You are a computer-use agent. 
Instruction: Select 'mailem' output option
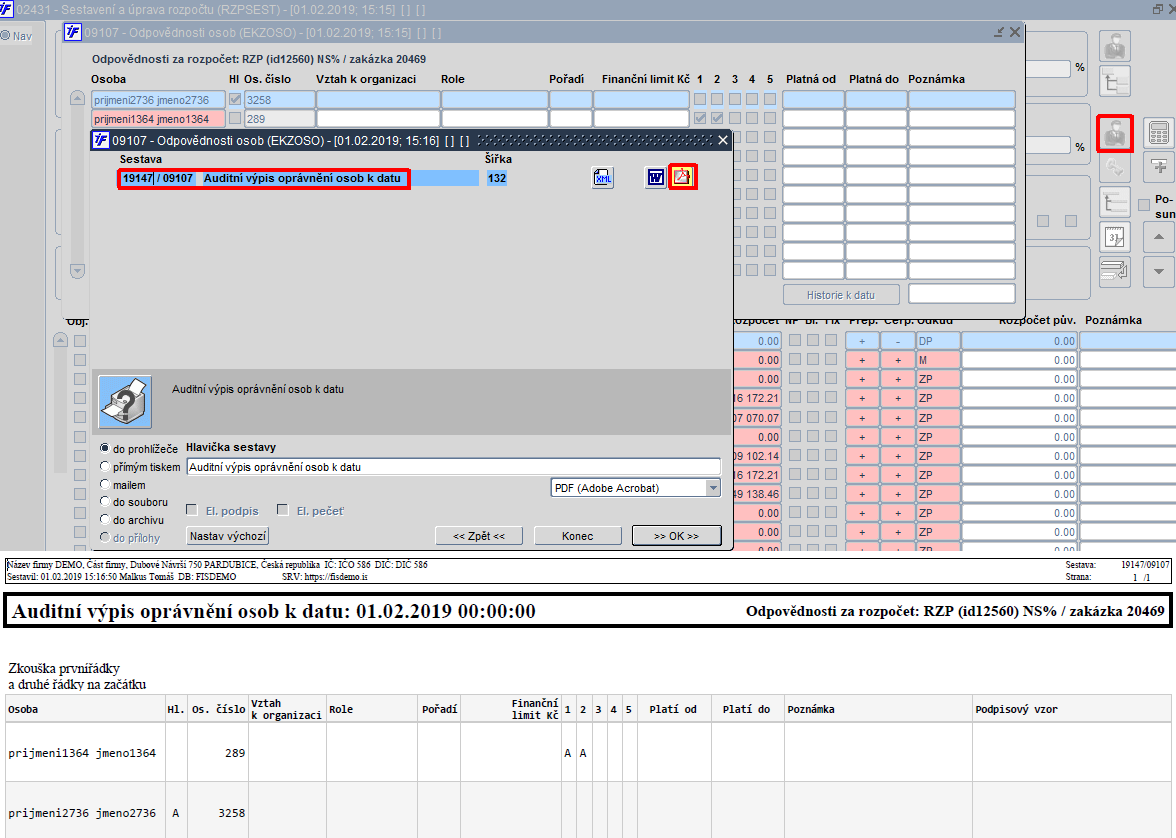pyautogui.click(x=105, y=484)
